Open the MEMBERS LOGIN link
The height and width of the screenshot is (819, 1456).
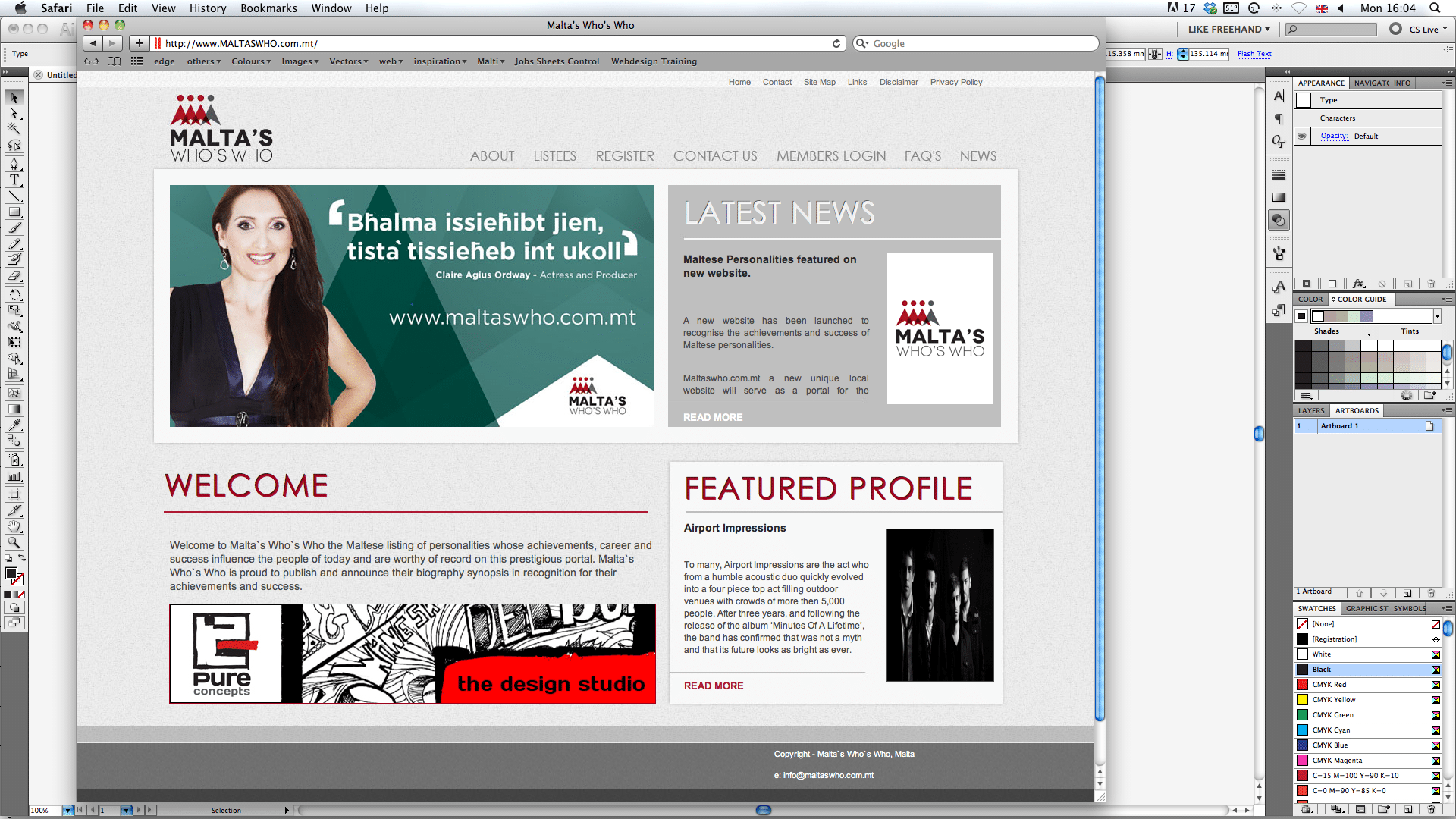click(831, 155)
